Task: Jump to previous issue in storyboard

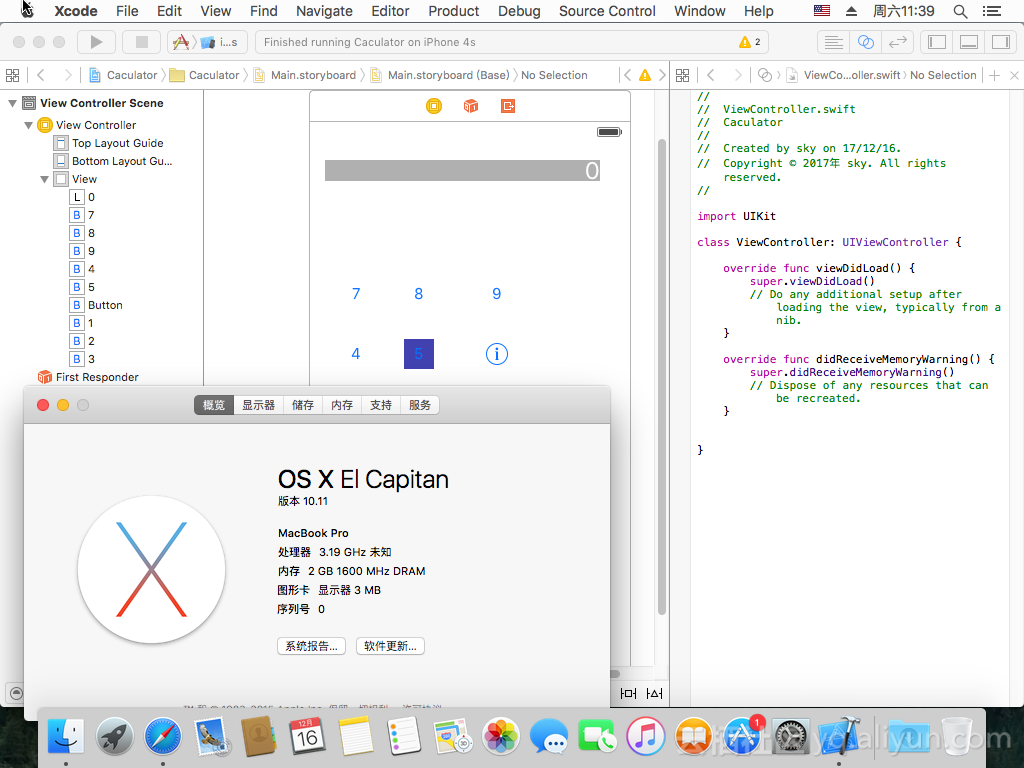Action: tap(628, 75)
